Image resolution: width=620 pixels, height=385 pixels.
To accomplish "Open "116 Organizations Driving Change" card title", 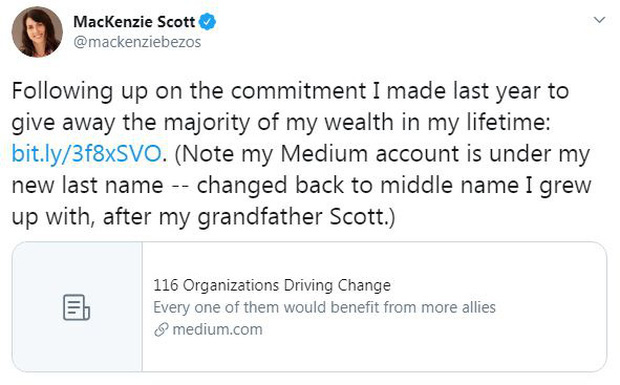I will click(x=272, y=285).
